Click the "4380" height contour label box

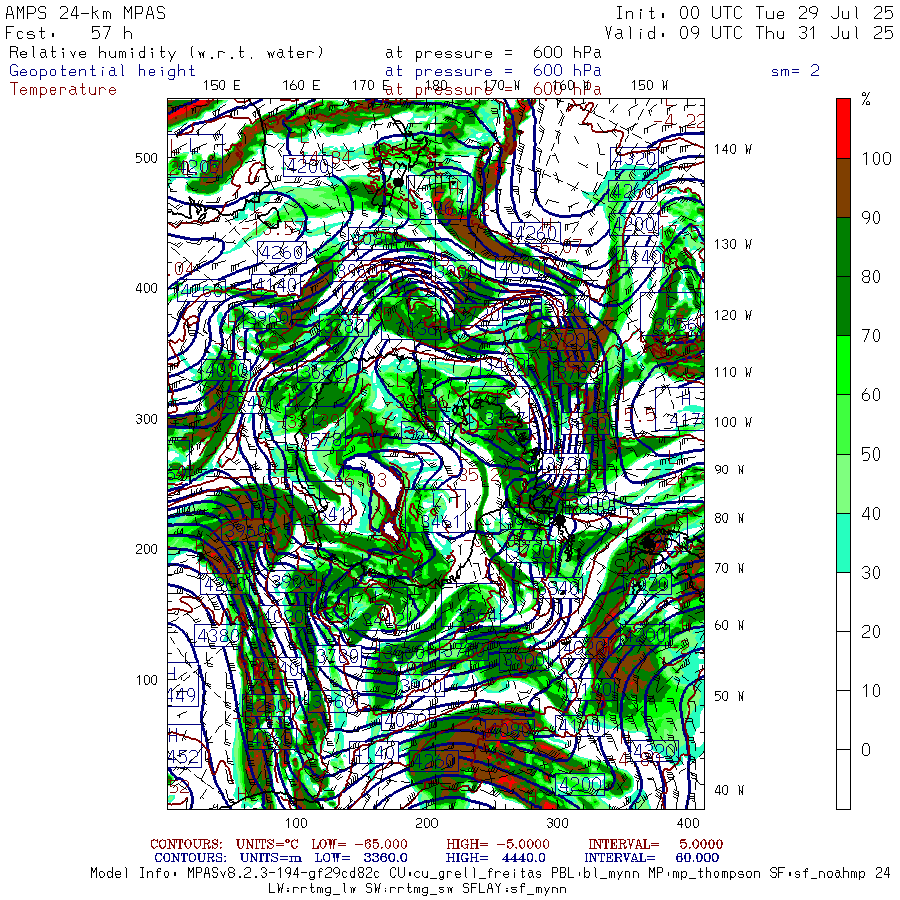coord(218,635)
